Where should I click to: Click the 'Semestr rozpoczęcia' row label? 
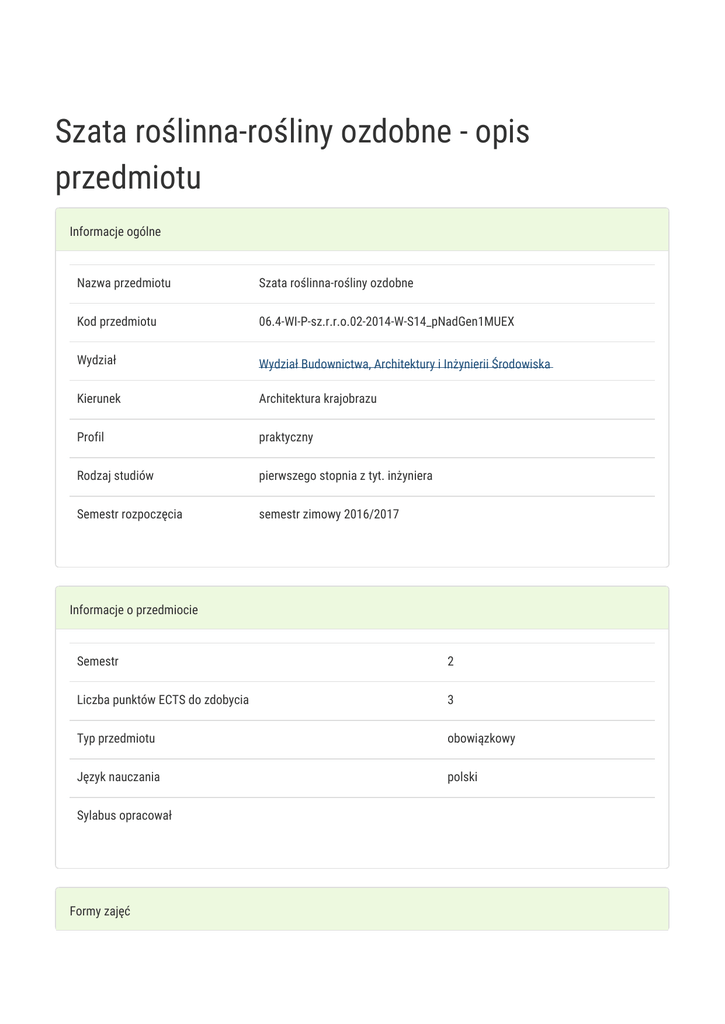130,514
